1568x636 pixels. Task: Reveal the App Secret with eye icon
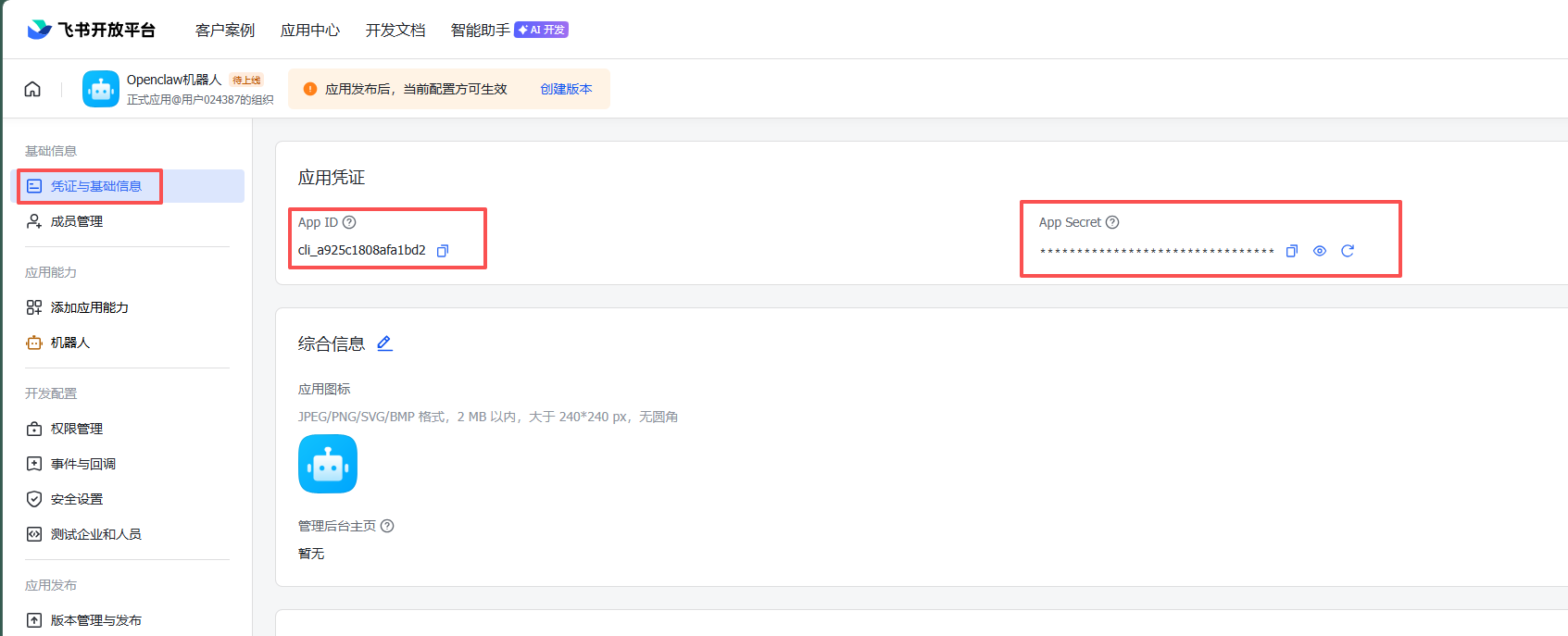pos(1320,251)
